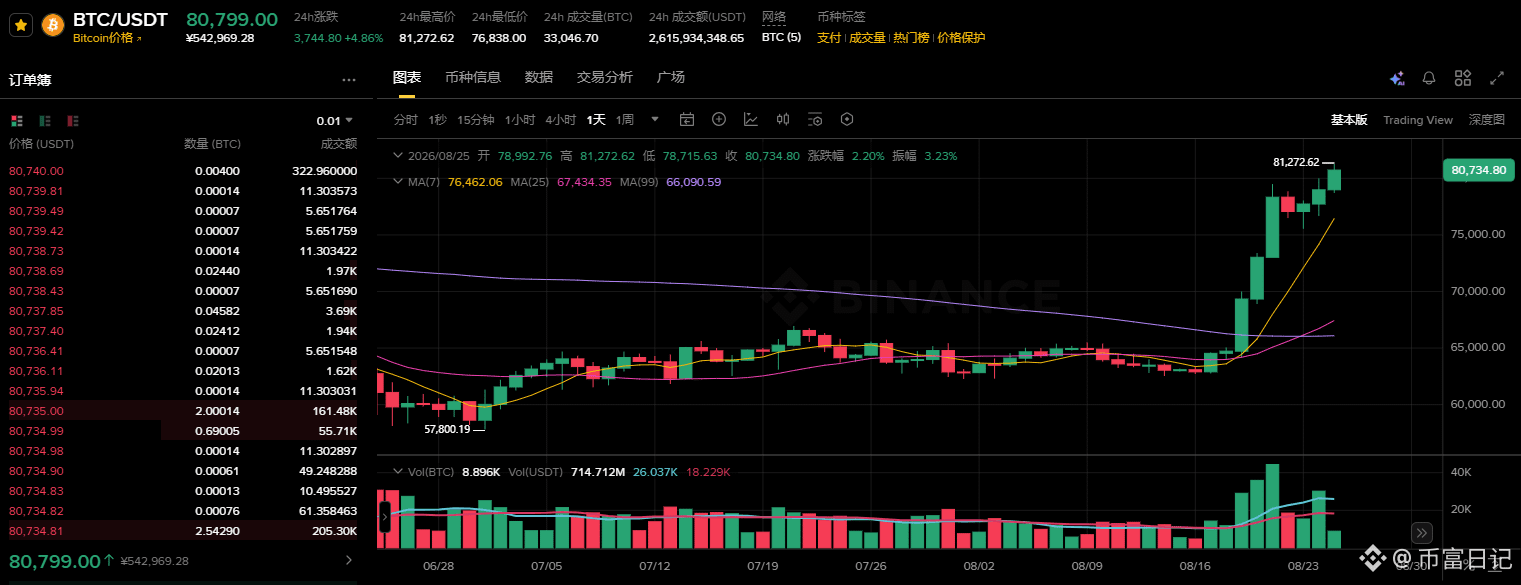Screen dimensions: 1521x585
Task: Click the order row priced 80,735.00
Action: point(183,411)
